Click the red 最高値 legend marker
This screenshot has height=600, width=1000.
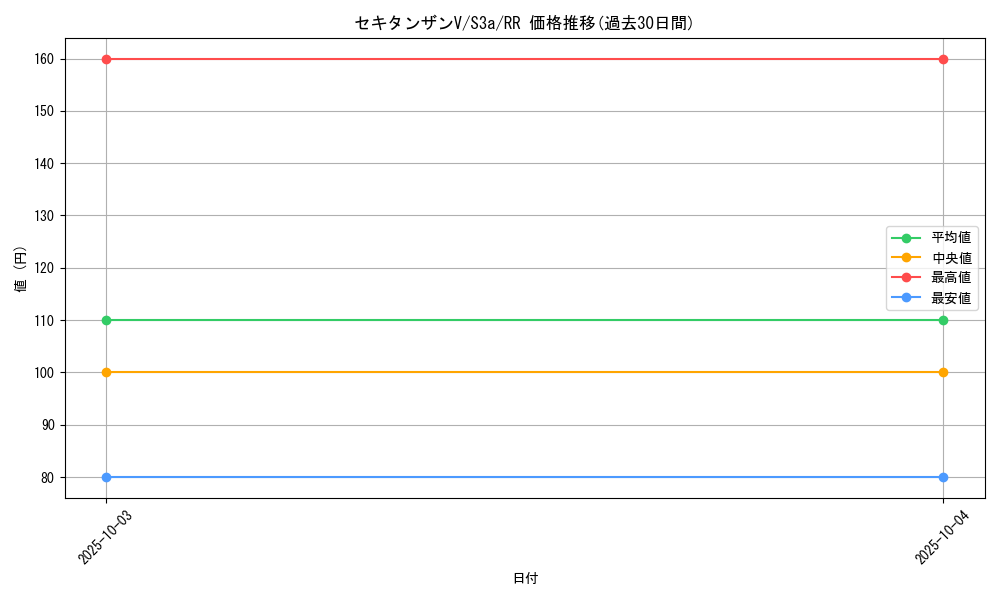tap(907, 278)
